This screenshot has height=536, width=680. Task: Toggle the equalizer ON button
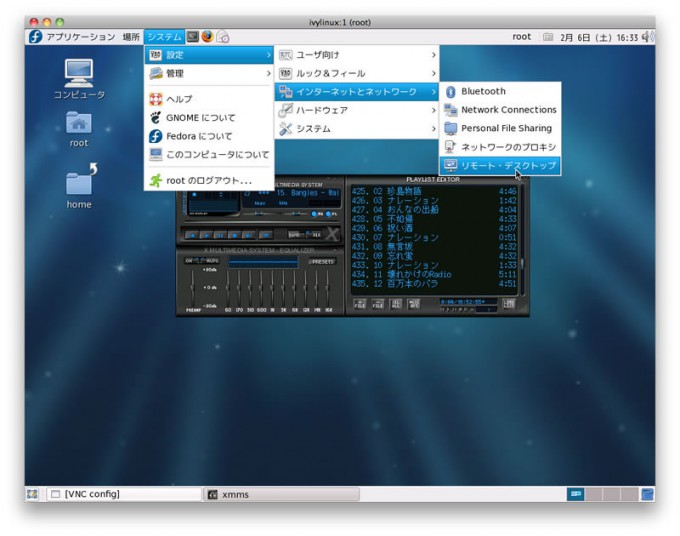[189, 261]
